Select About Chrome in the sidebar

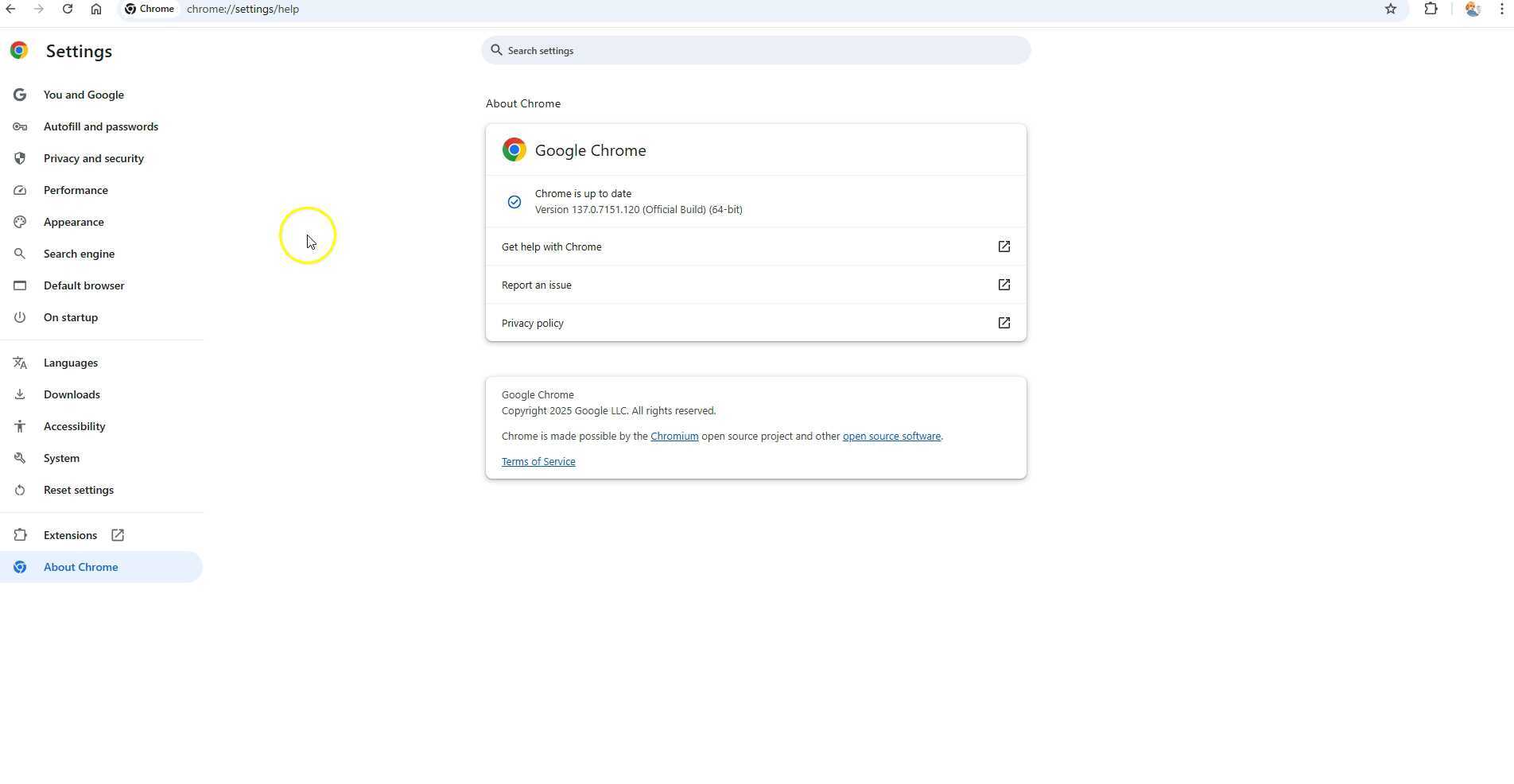coord(101,567)
